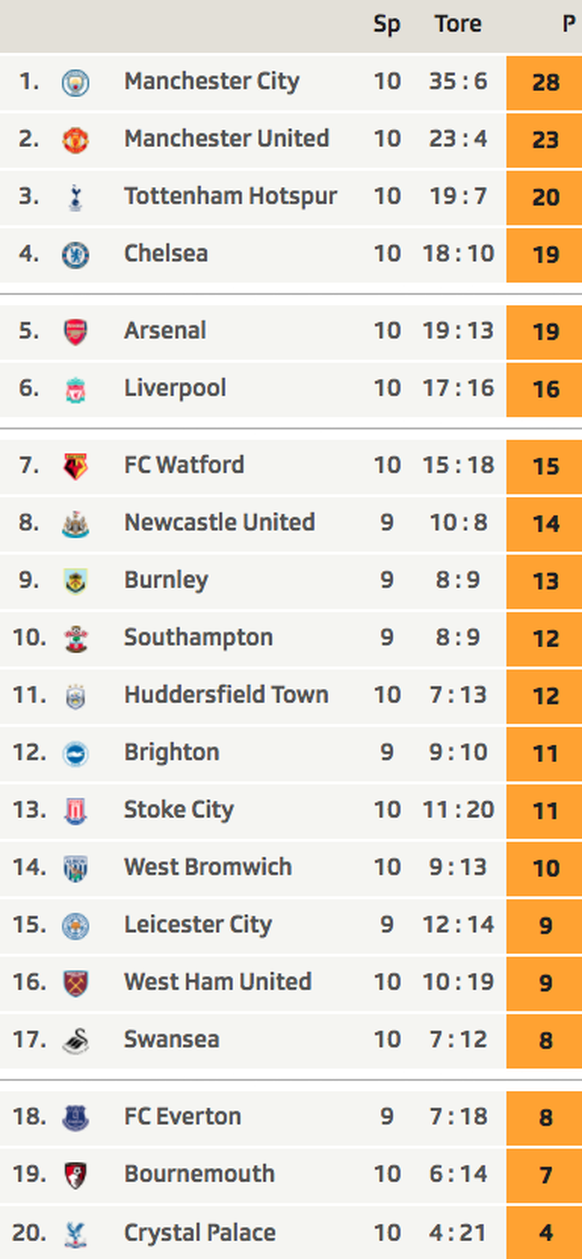This screenshot has height=1259, width=582.
Task: Select the Arsenal cannon crest
Action: tap(75, 331)
